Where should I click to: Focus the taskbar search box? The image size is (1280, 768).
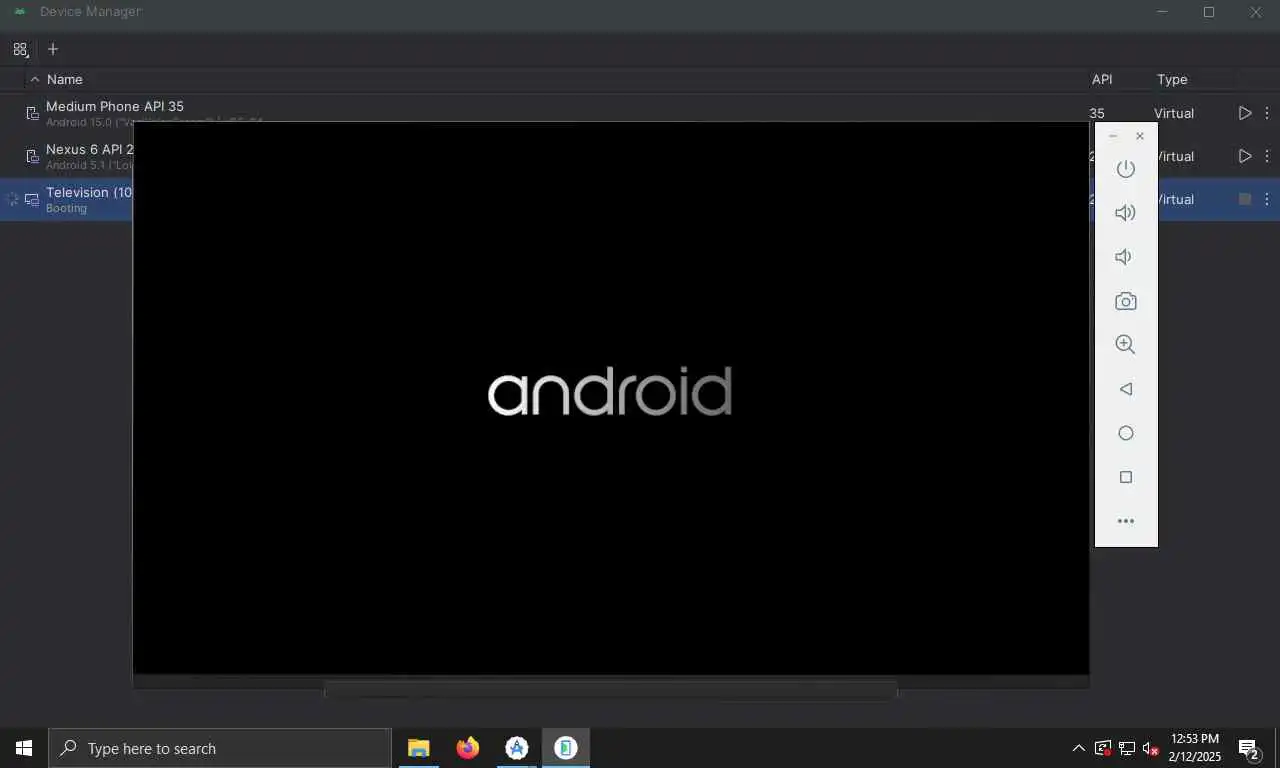pyautogui.click(x=220, y=748)
